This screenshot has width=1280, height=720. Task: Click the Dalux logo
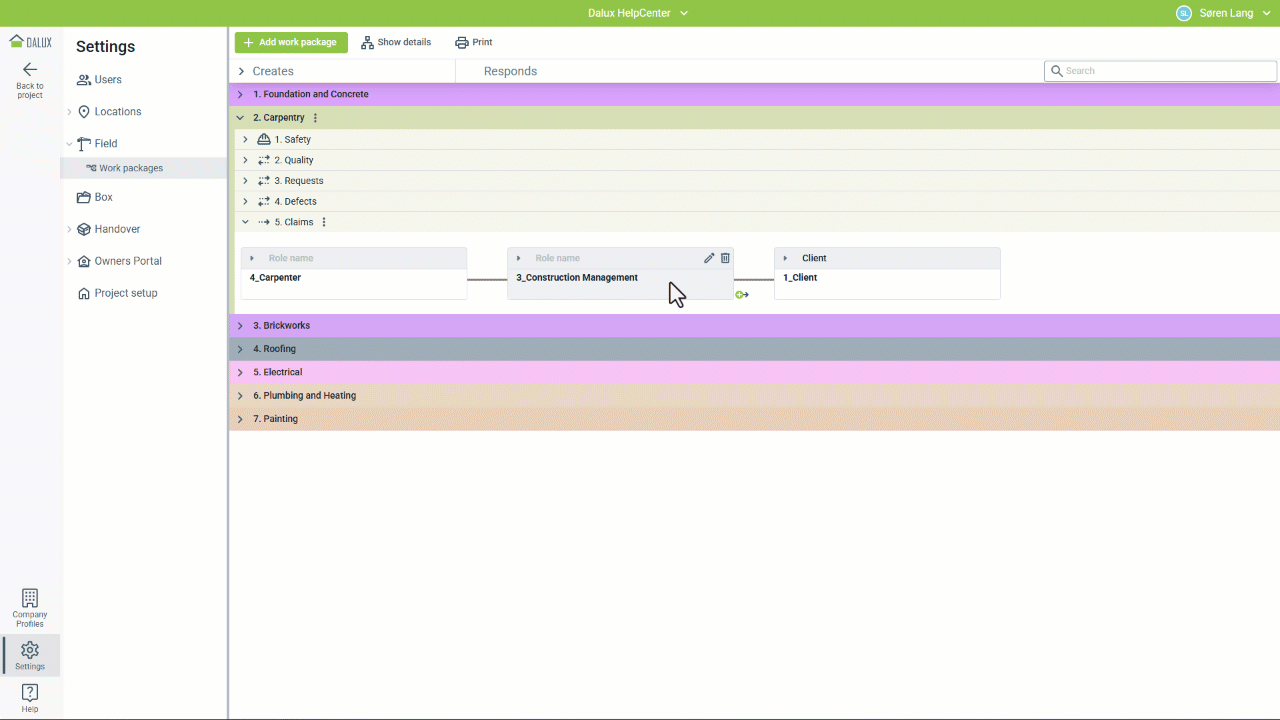pos(30,41)
